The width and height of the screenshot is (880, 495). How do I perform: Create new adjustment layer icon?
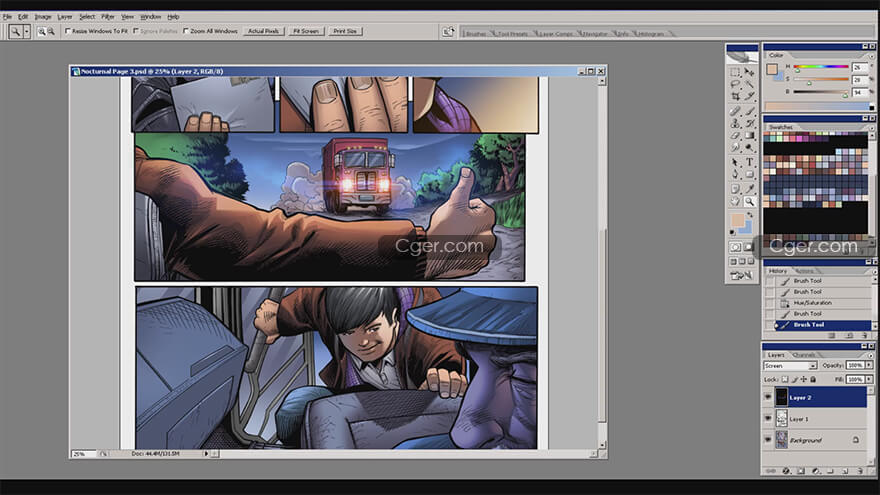point(816,471)
